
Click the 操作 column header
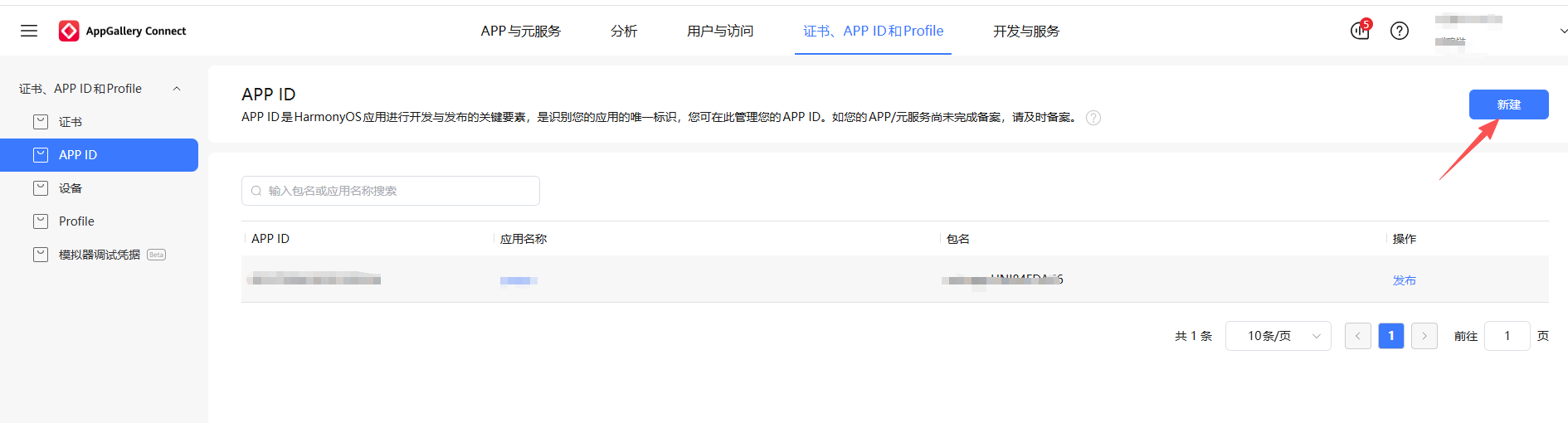click(x=1404, y=239)
